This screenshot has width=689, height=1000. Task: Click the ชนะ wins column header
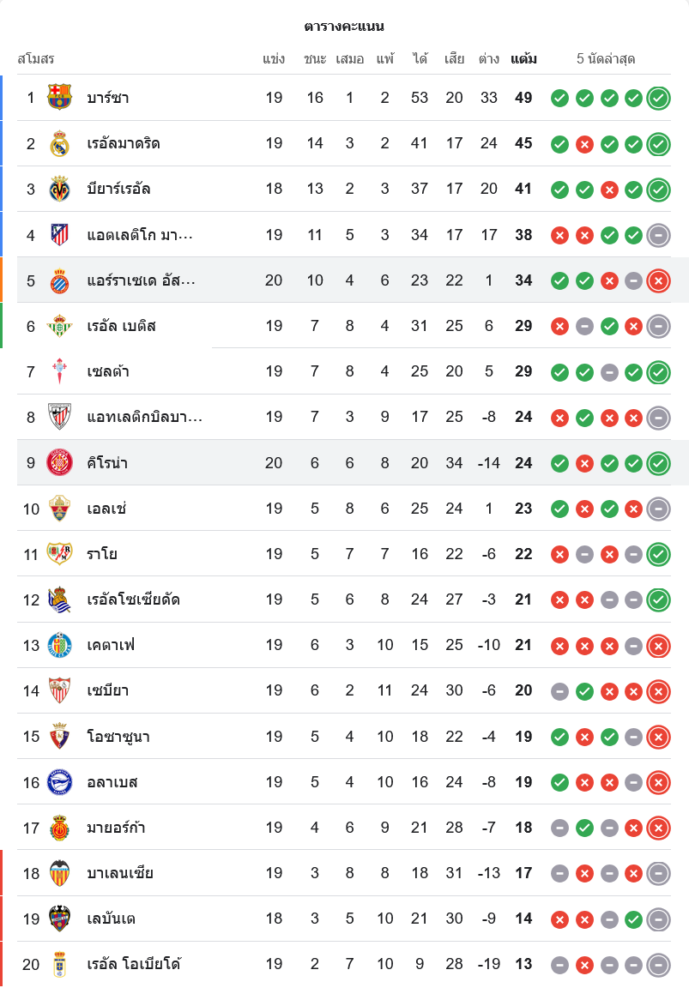coord(315,59)
